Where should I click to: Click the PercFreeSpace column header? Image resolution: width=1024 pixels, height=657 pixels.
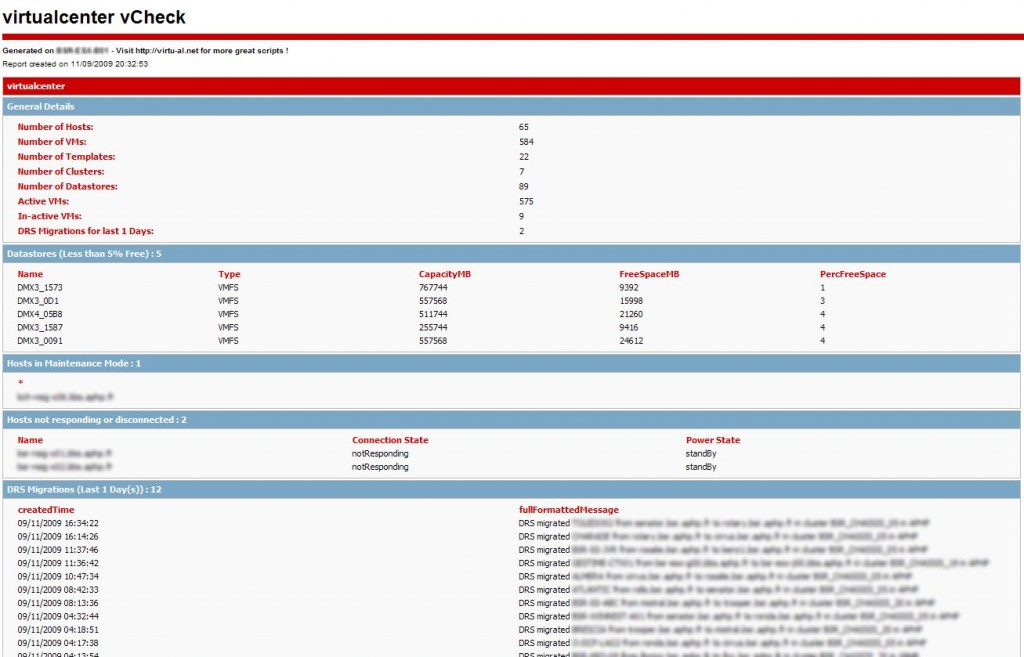[853, 274]
